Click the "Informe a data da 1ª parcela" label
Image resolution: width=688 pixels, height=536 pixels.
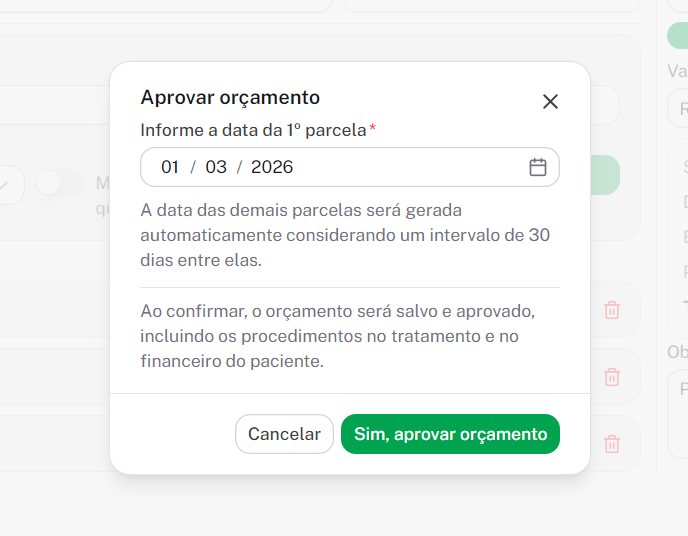click(254, 130)
